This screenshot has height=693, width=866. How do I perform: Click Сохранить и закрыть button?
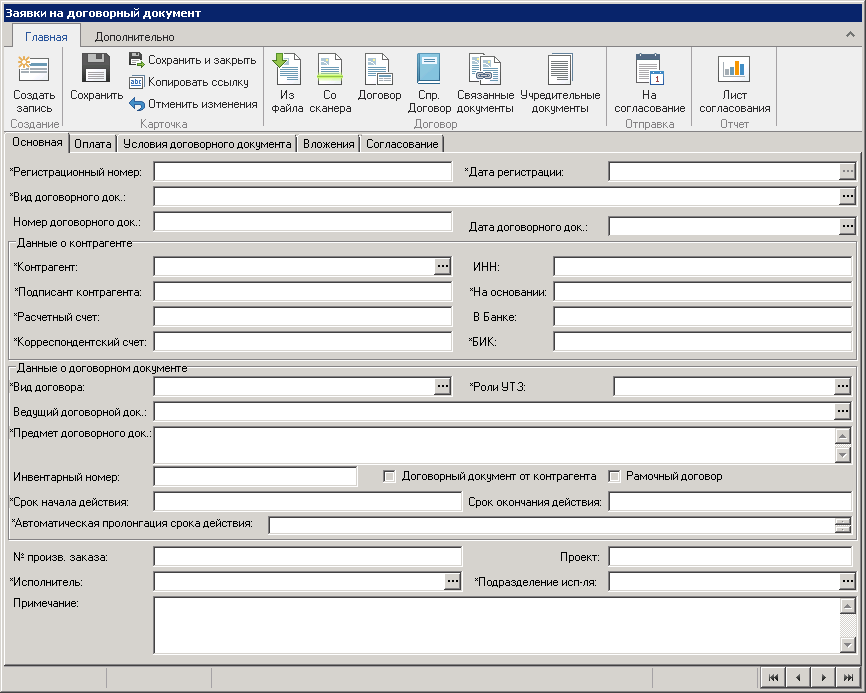tap(192, 60)
